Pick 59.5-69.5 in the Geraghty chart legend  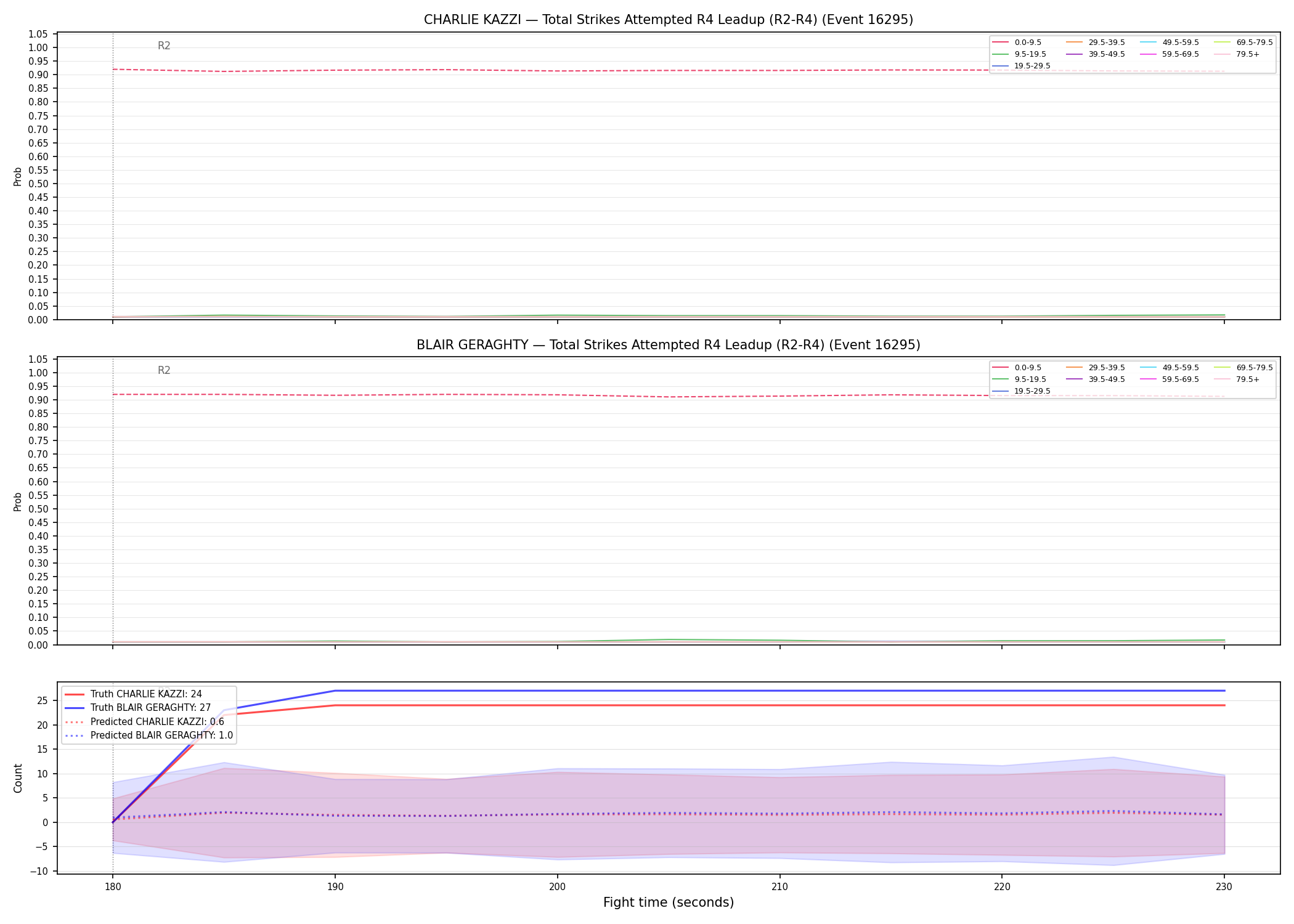pos(1181,379)
